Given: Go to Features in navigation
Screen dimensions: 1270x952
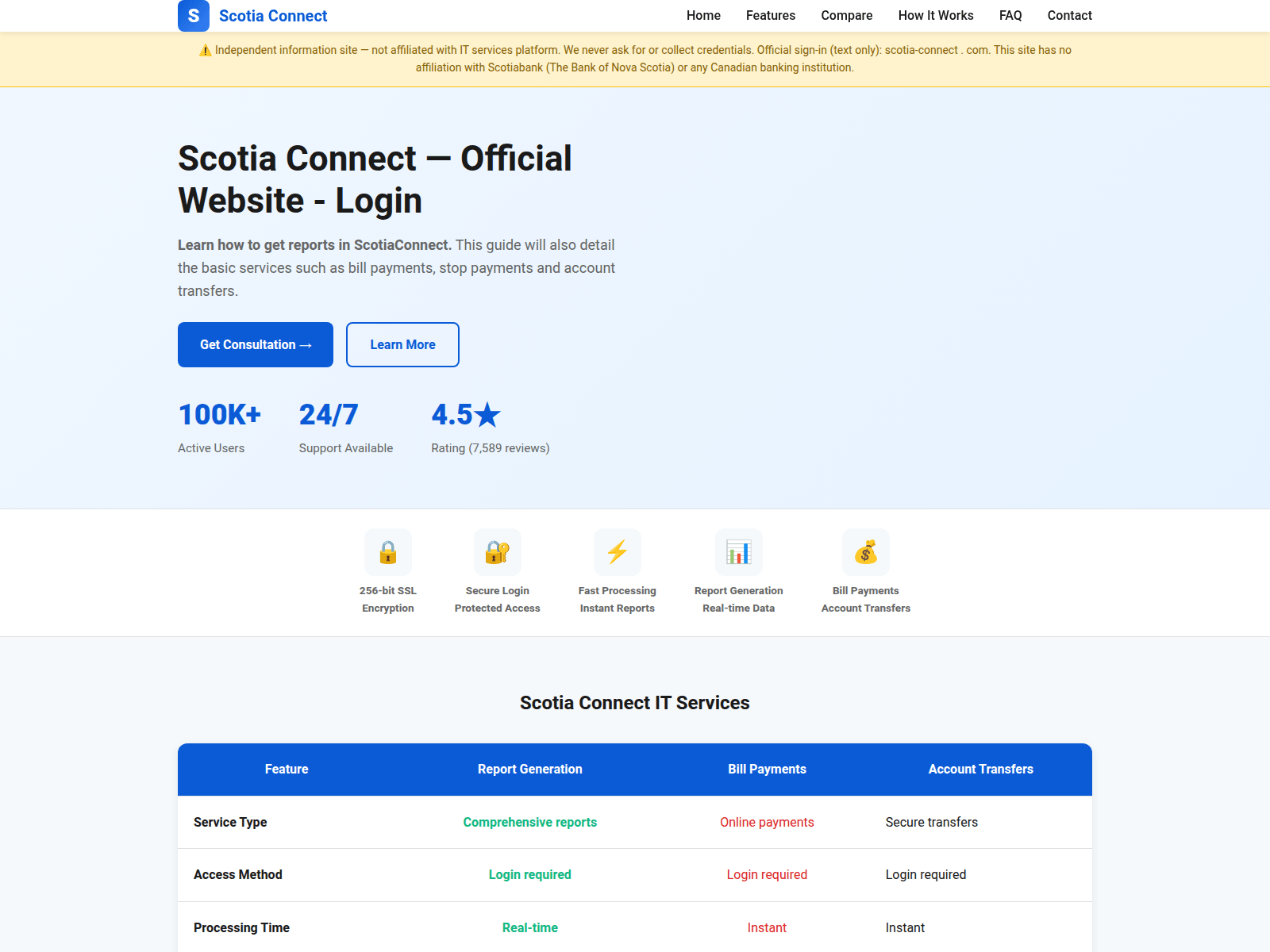Looking at the screenshot, I should [771, 16].
